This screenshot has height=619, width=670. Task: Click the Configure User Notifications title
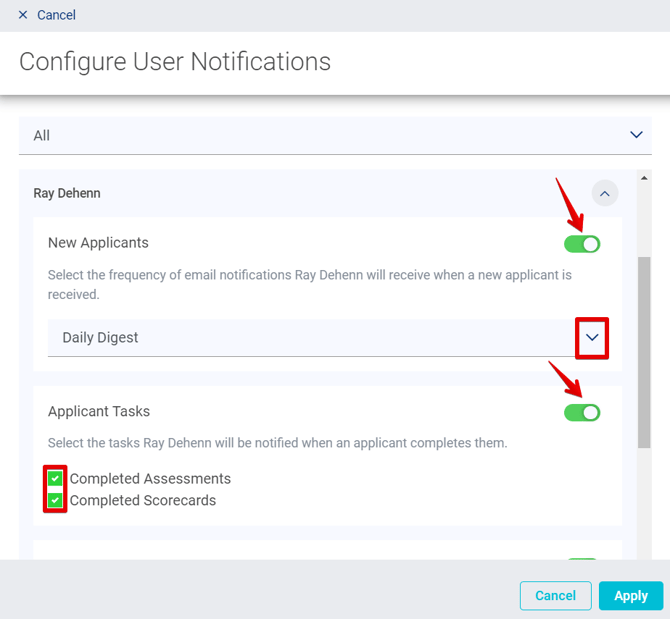coord(175,62)
